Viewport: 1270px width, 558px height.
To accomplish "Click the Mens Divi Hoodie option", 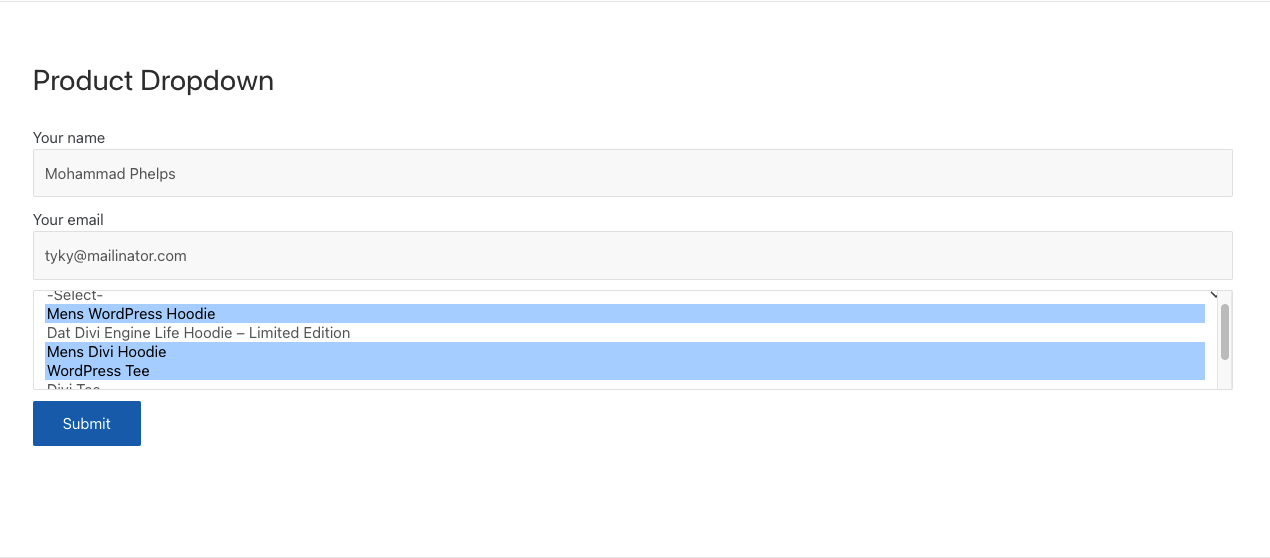I will (x=107, y=352).
